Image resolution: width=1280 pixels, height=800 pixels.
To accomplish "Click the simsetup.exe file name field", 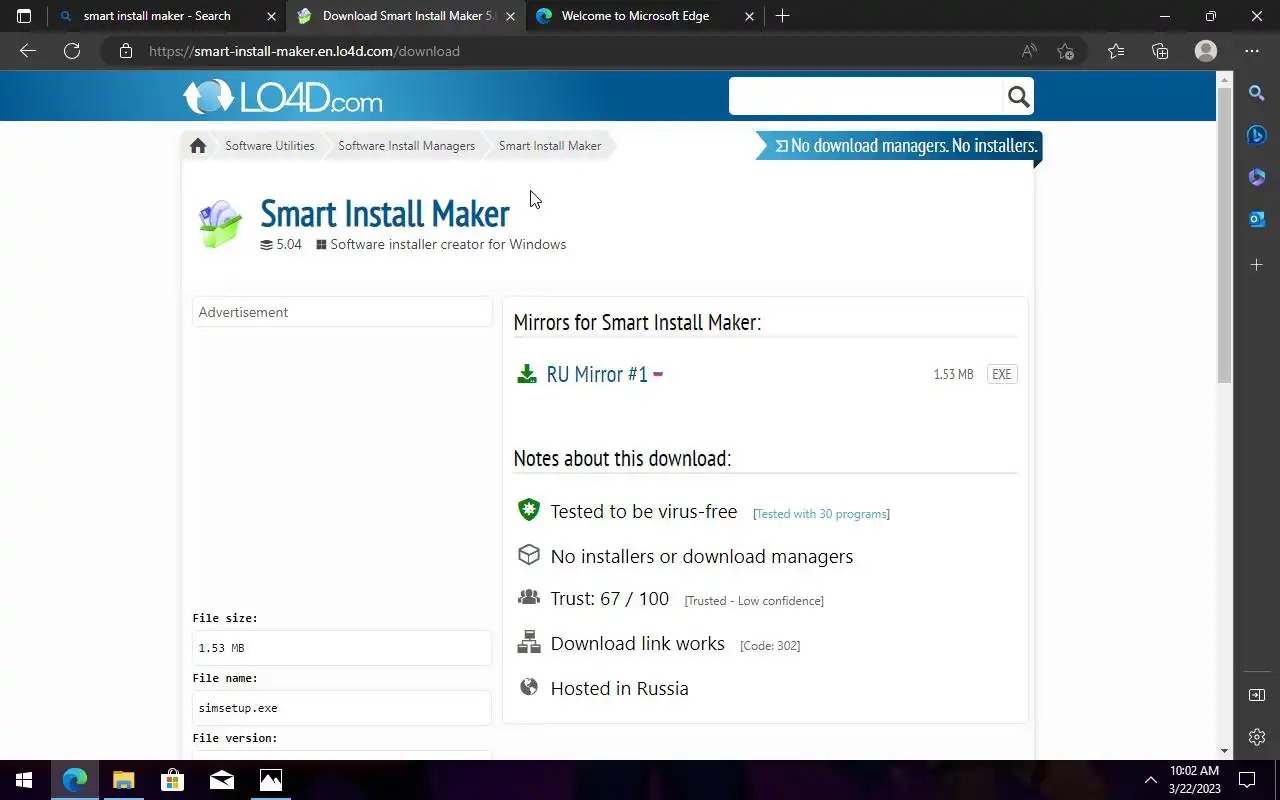I will point(342,708).
